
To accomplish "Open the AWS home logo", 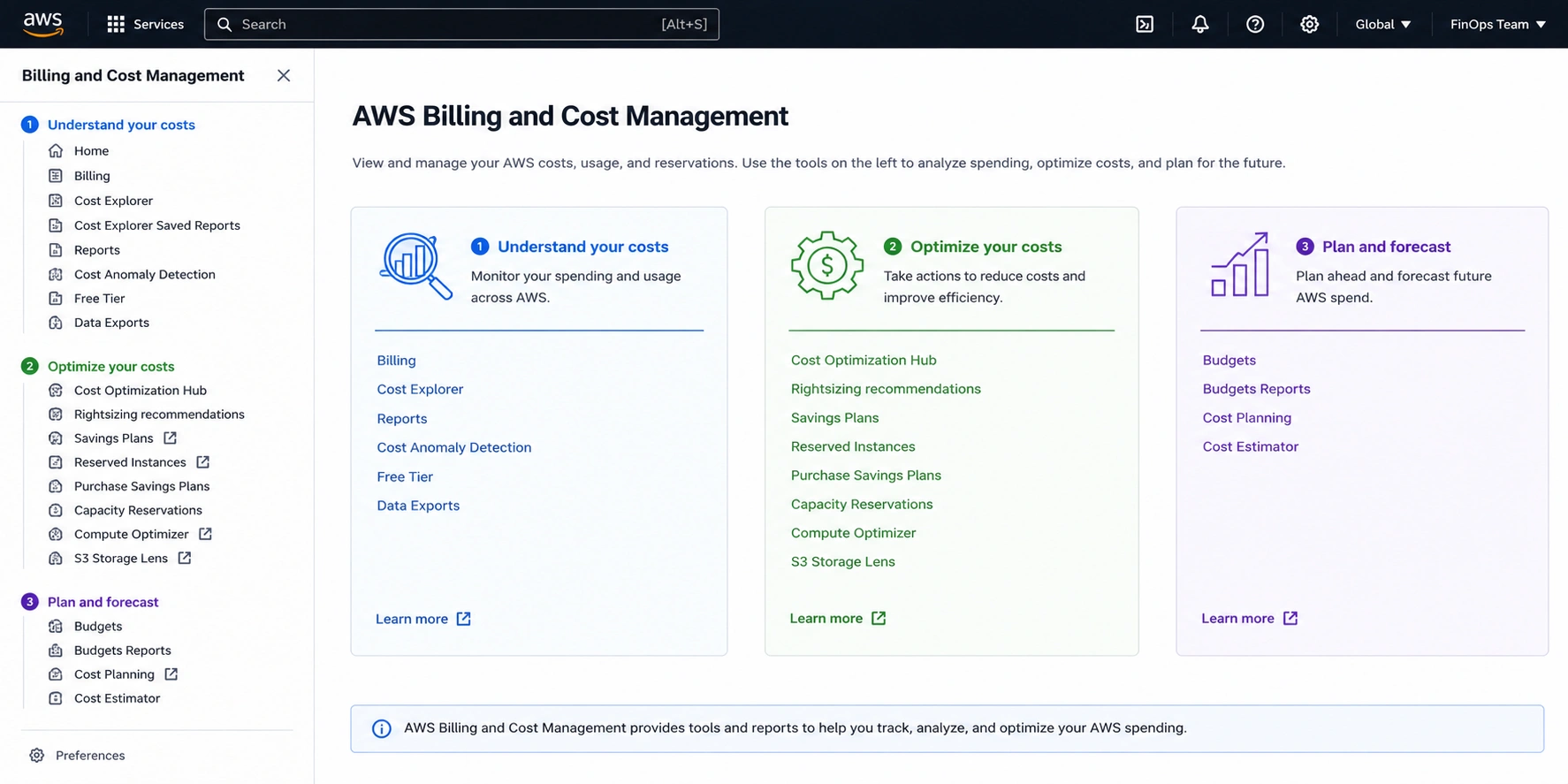I will pyautogui.click(x=42, y=24).
